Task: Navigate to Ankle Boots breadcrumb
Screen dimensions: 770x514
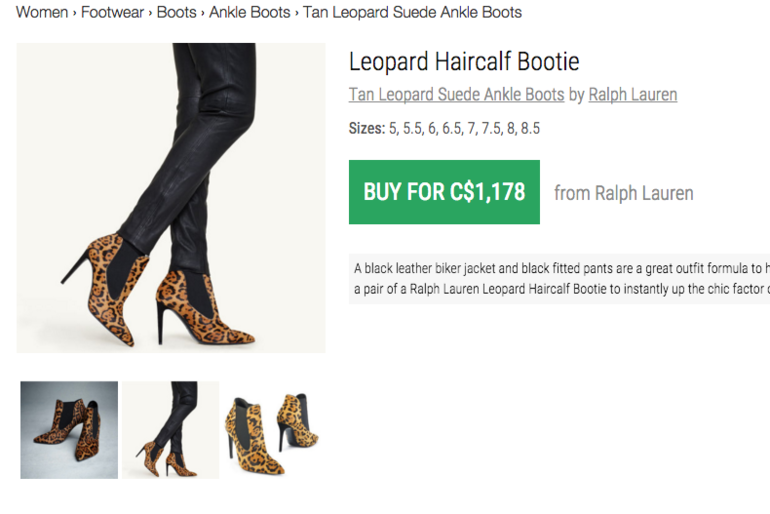Action: pyautogui.click(x=249, y=13)
